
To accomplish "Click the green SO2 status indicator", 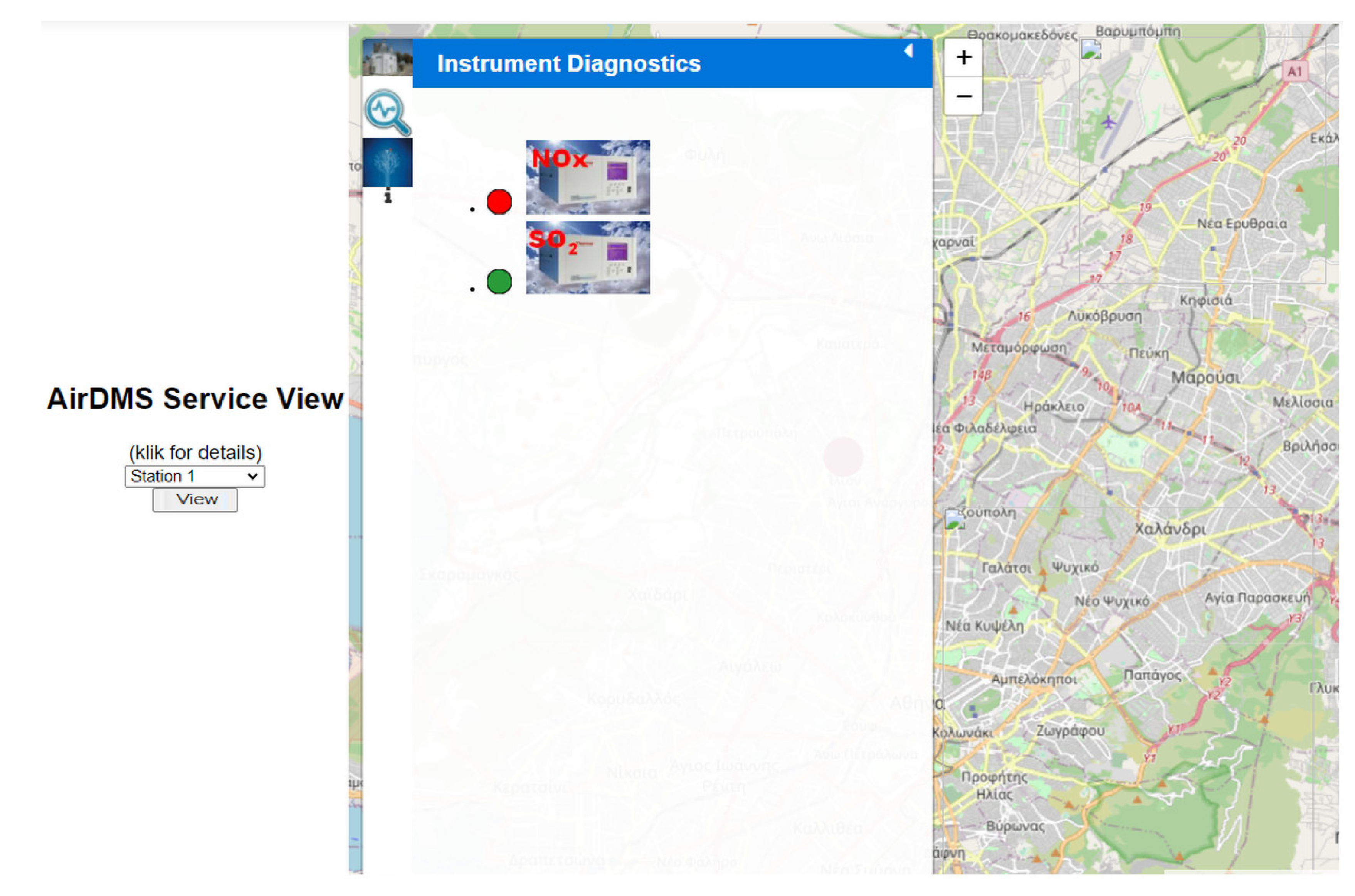I will 499,282.
